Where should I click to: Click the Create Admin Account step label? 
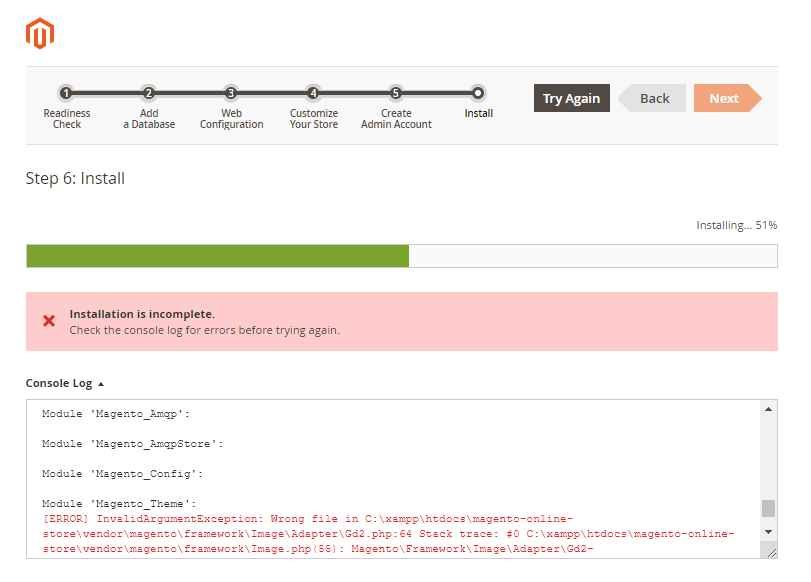tap(396, 119)
